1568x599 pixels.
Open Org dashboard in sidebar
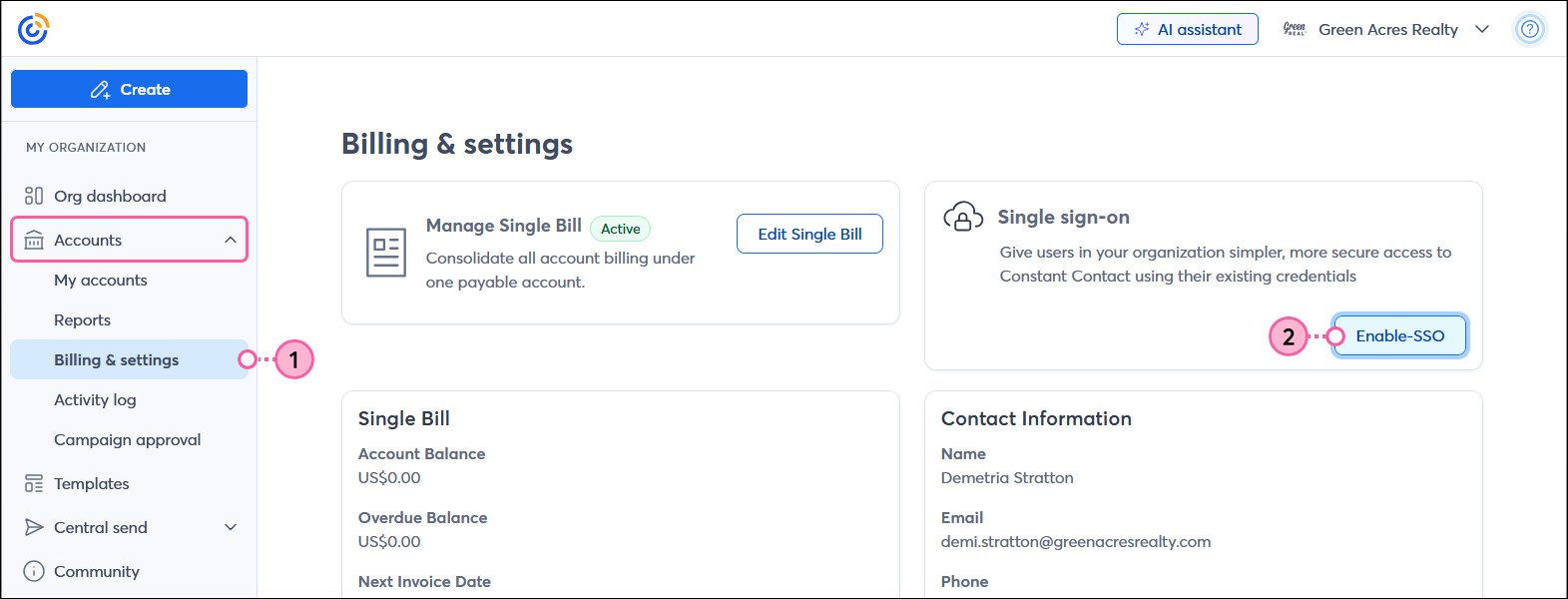click(x=129, y=196)
